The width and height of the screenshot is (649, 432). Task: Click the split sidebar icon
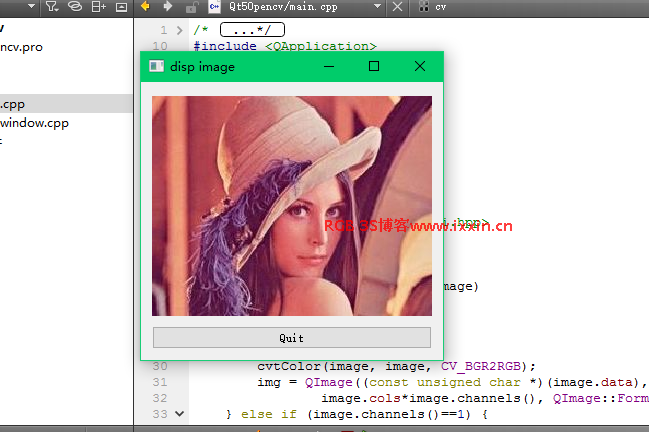[x=99, y=7]
